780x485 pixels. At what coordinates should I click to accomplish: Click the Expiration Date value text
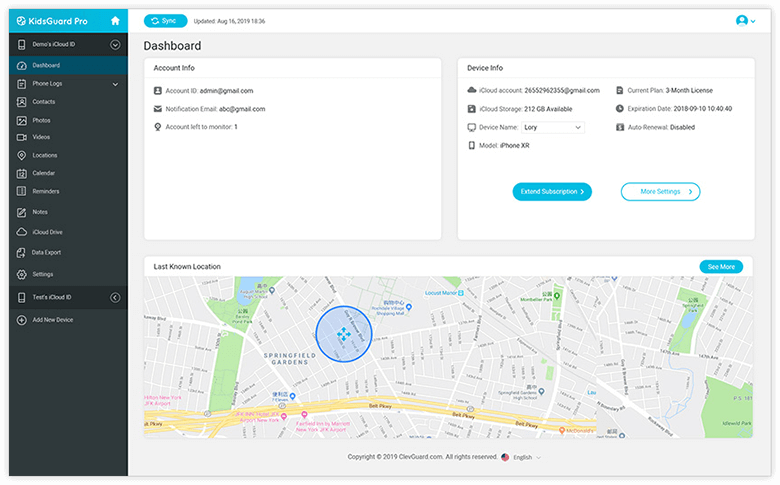click(702, 108)
